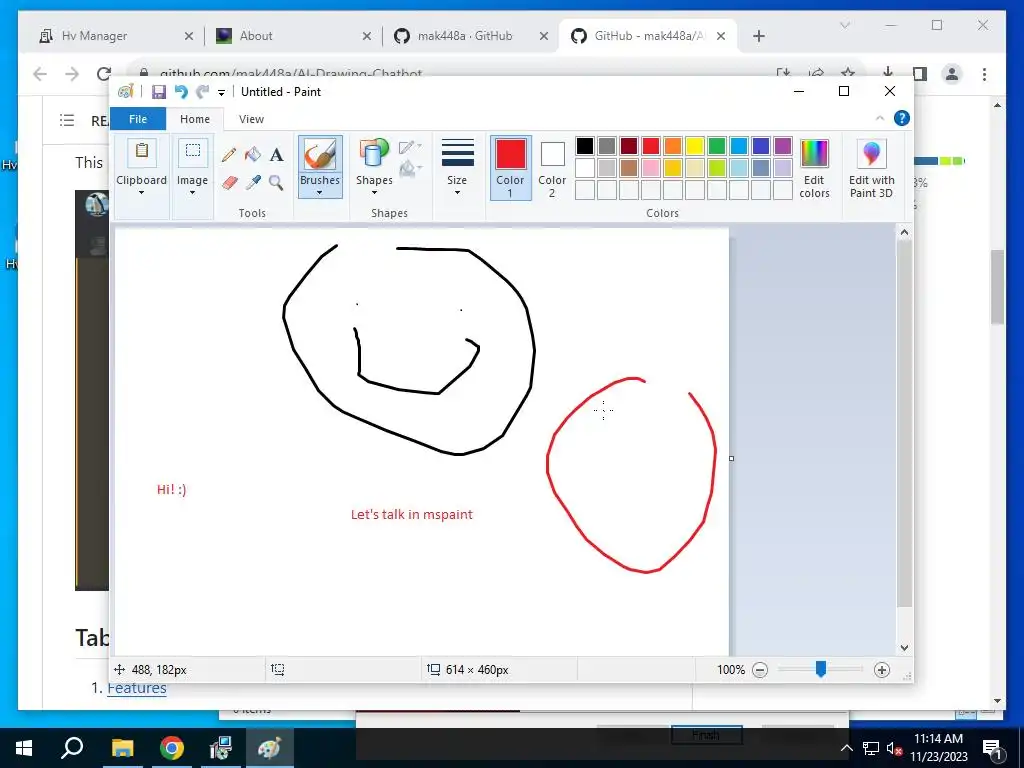Select Color 1 foreground button
The width and height of the screenshot is (1024, 768).
[x=510, y=168]
